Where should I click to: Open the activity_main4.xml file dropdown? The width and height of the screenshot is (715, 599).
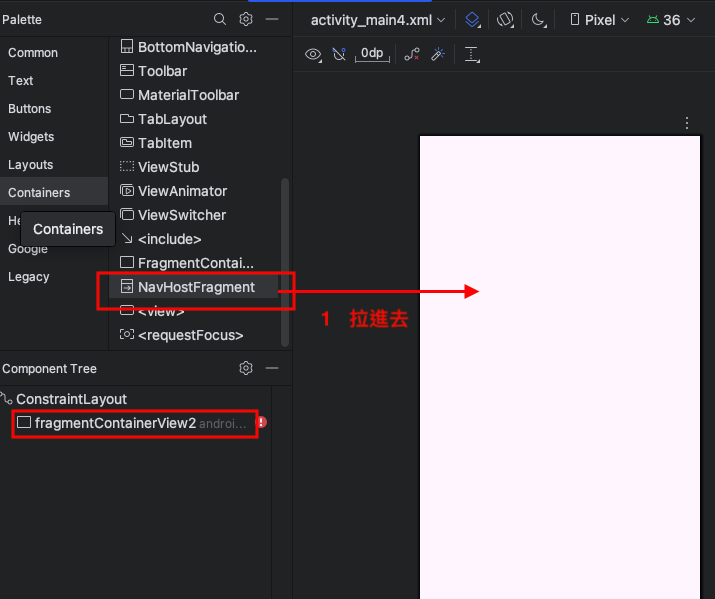click(x=382, y=20)
